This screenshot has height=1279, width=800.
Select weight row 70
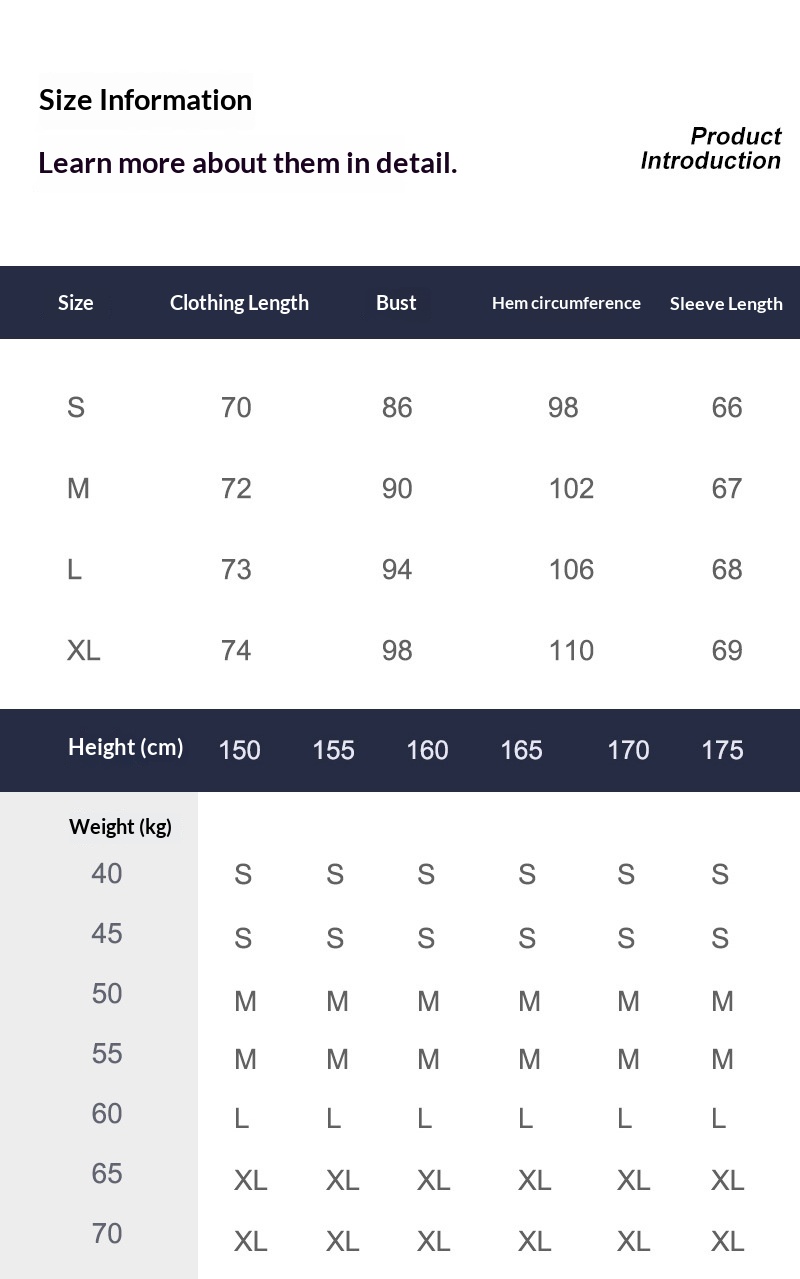pyautogui.click(x=107, y=1233)
